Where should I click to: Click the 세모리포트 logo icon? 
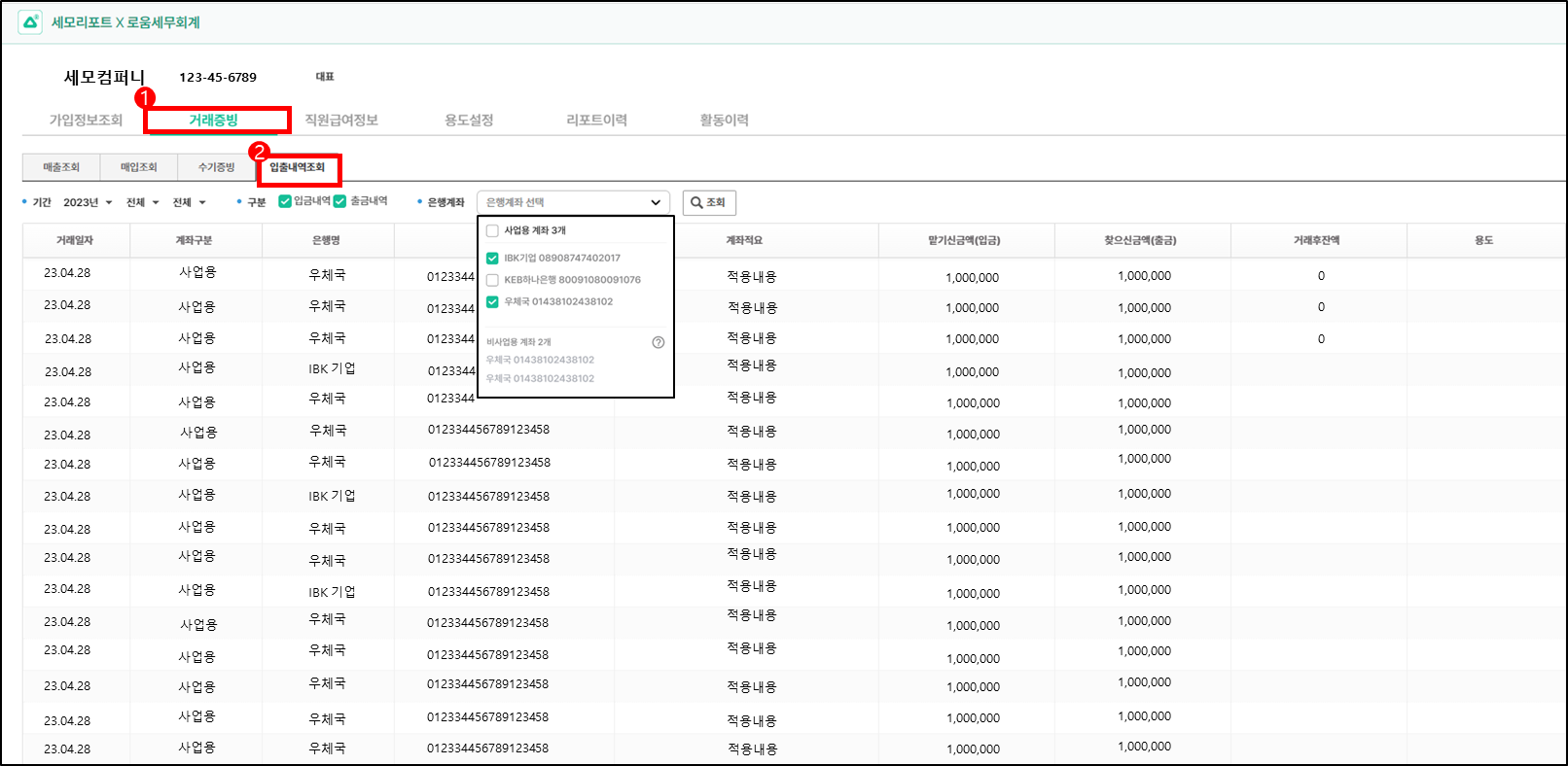(30, 21)
